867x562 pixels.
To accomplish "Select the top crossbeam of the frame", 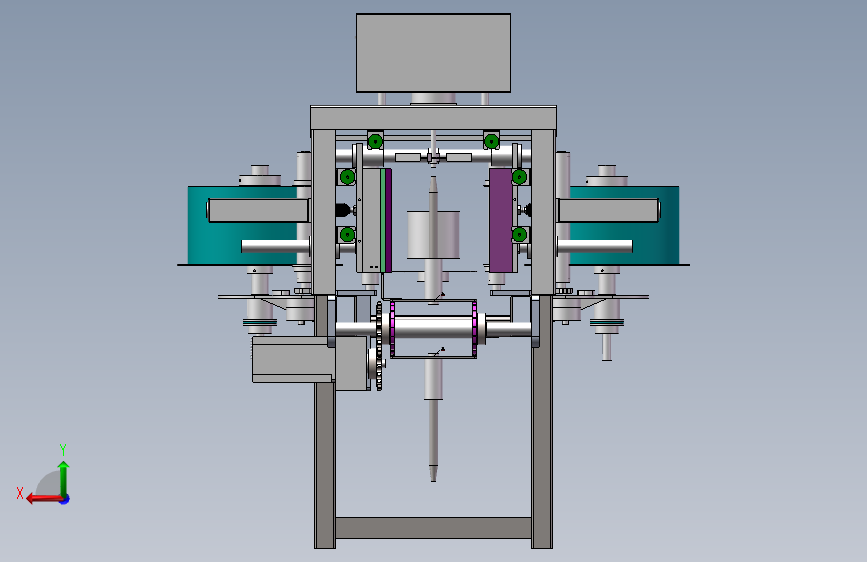I will [434, 118].
